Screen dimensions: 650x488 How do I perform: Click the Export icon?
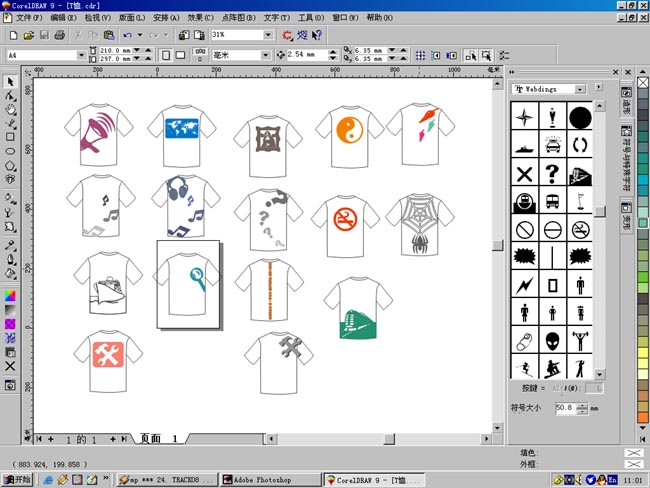click(x=199, y=35)
